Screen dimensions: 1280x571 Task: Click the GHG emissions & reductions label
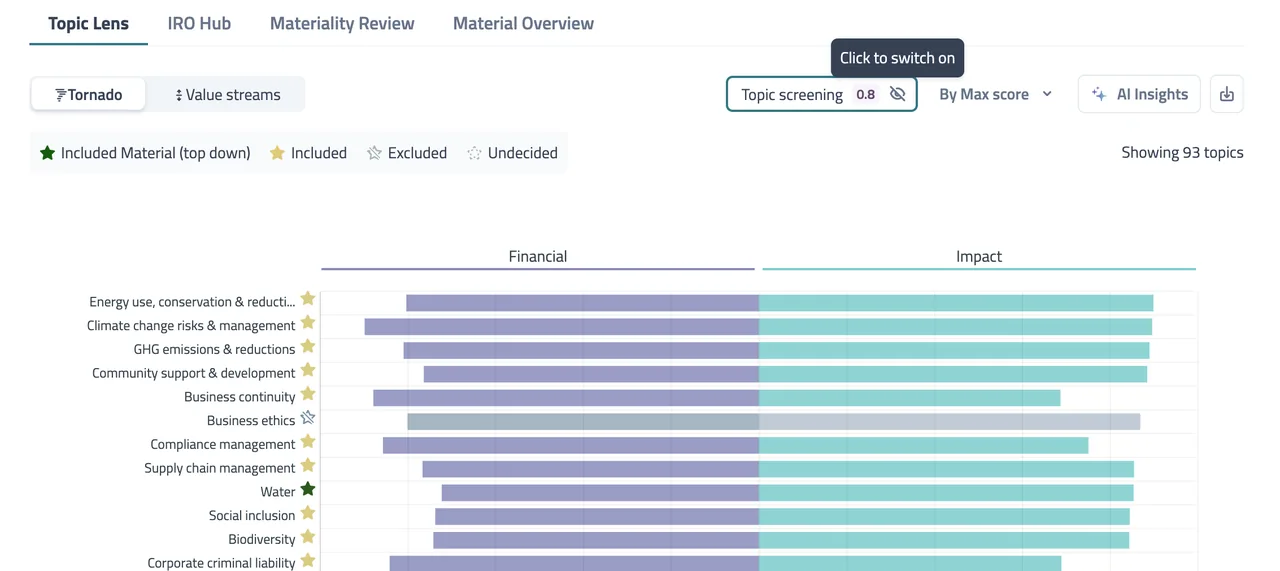(x=214, y=349)
